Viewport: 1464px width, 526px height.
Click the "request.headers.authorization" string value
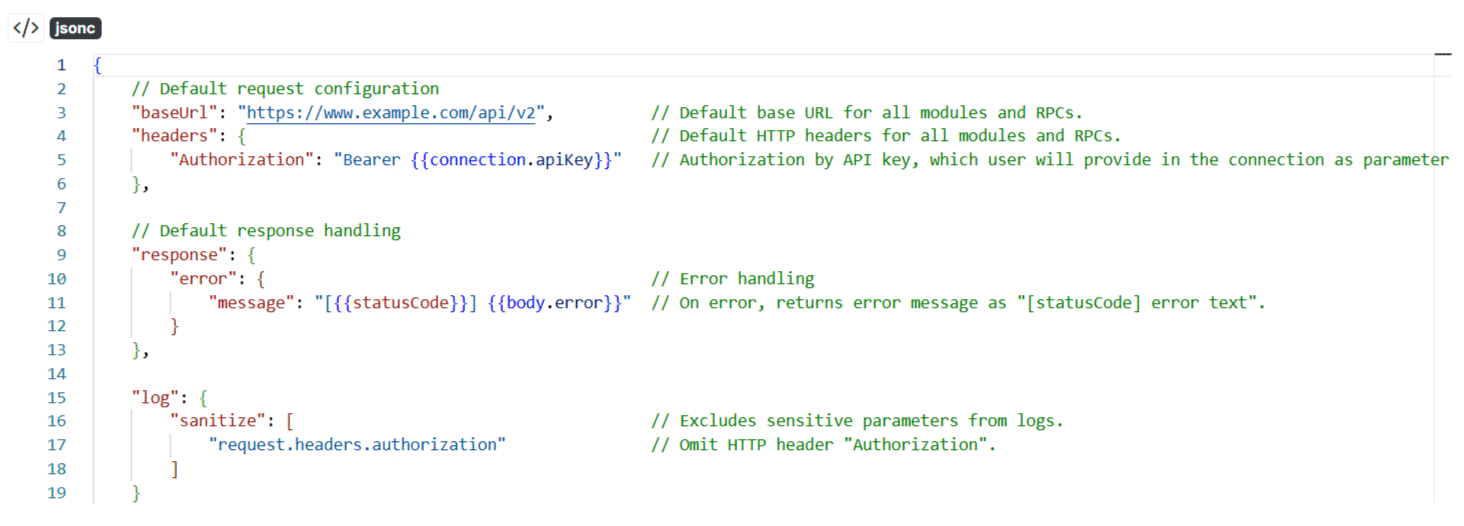357,445
